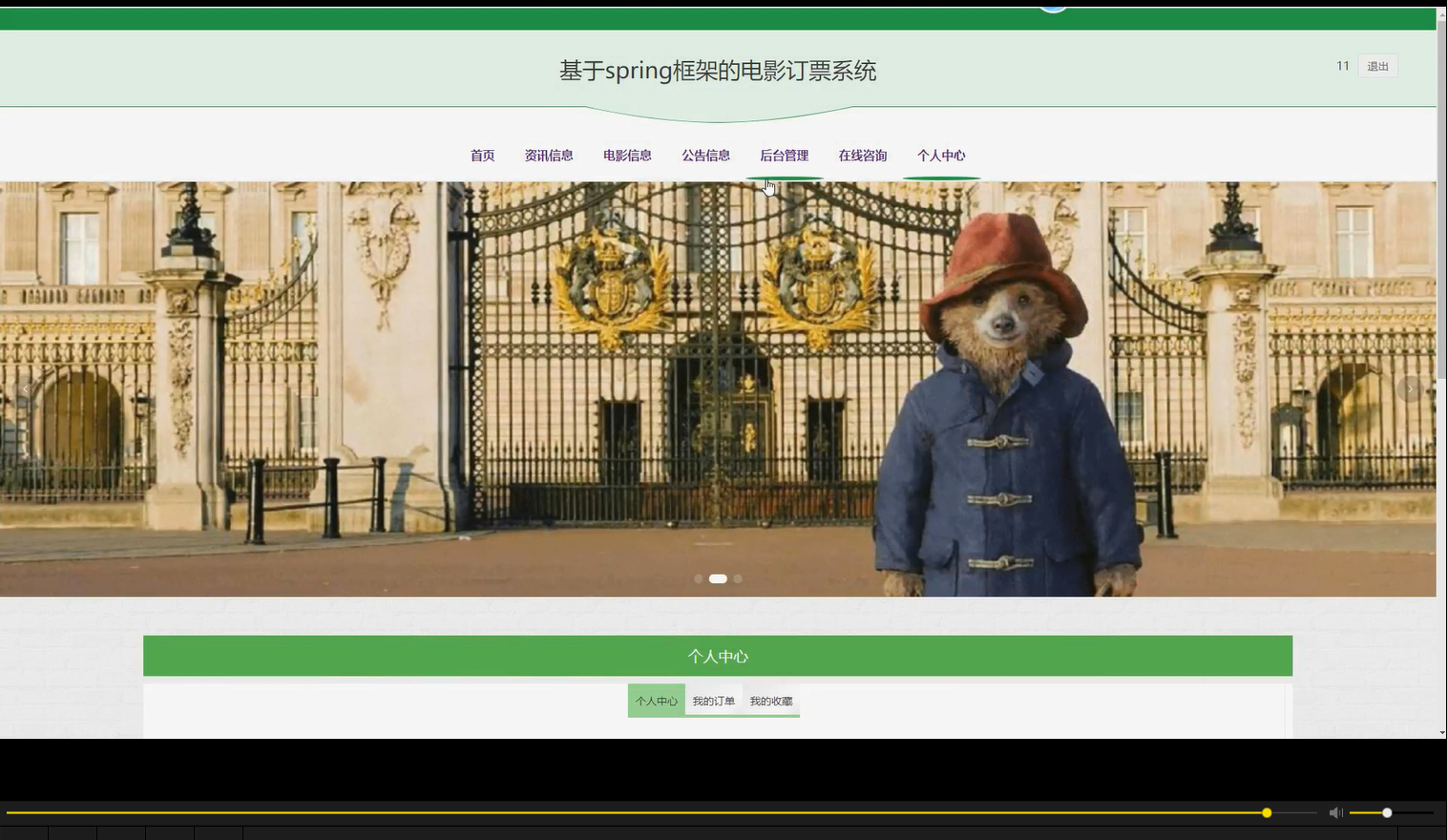Click the next slide arrow on carousel

[1409, 388]
